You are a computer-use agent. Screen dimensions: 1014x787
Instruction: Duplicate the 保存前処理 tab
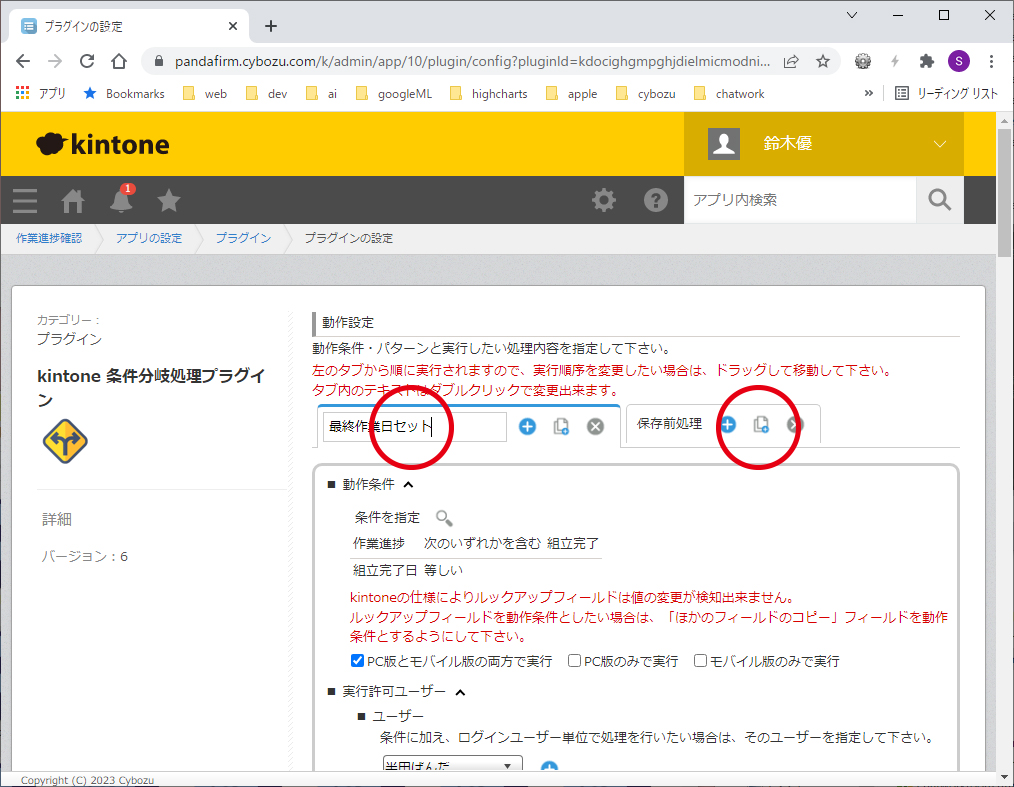click(x=761, y=424)
